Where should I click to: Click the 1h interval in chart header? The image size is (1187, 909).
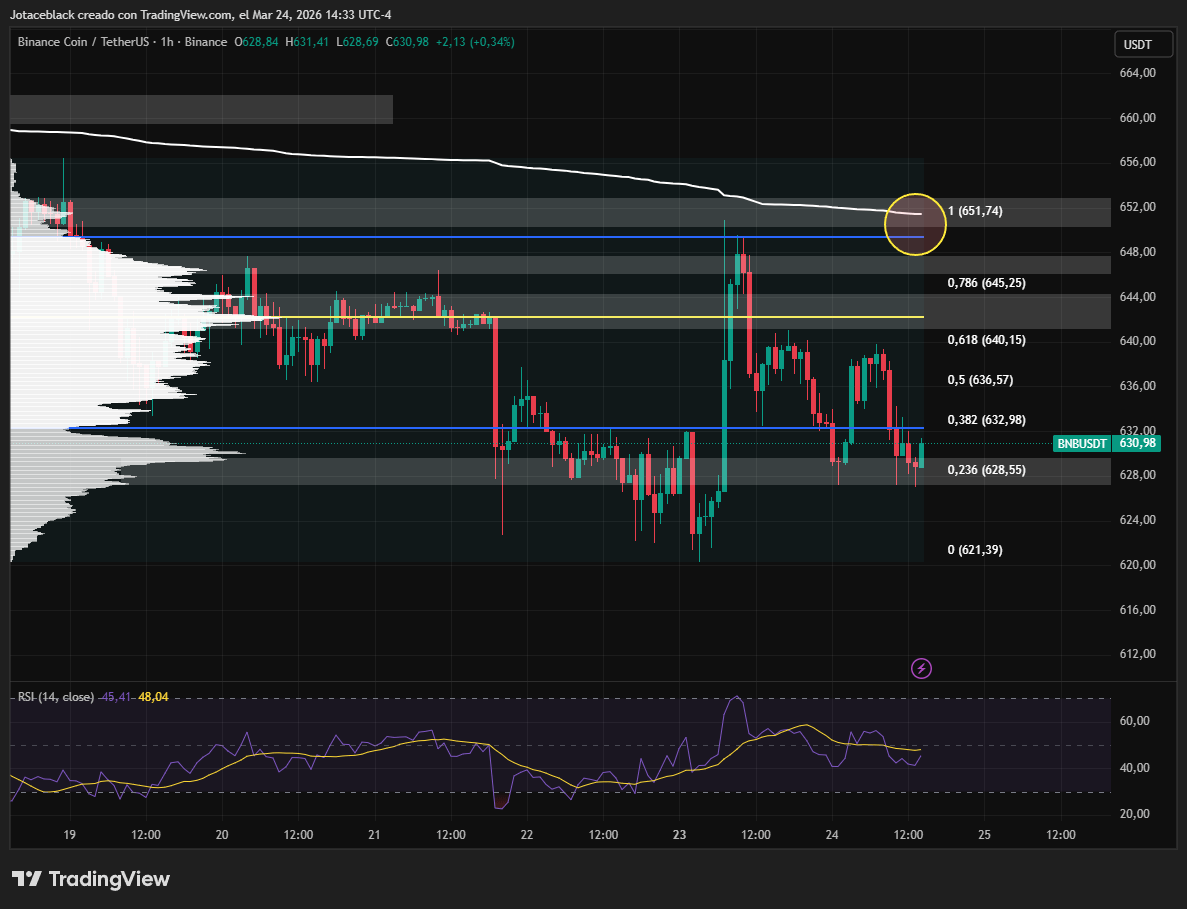coord(167,42)
